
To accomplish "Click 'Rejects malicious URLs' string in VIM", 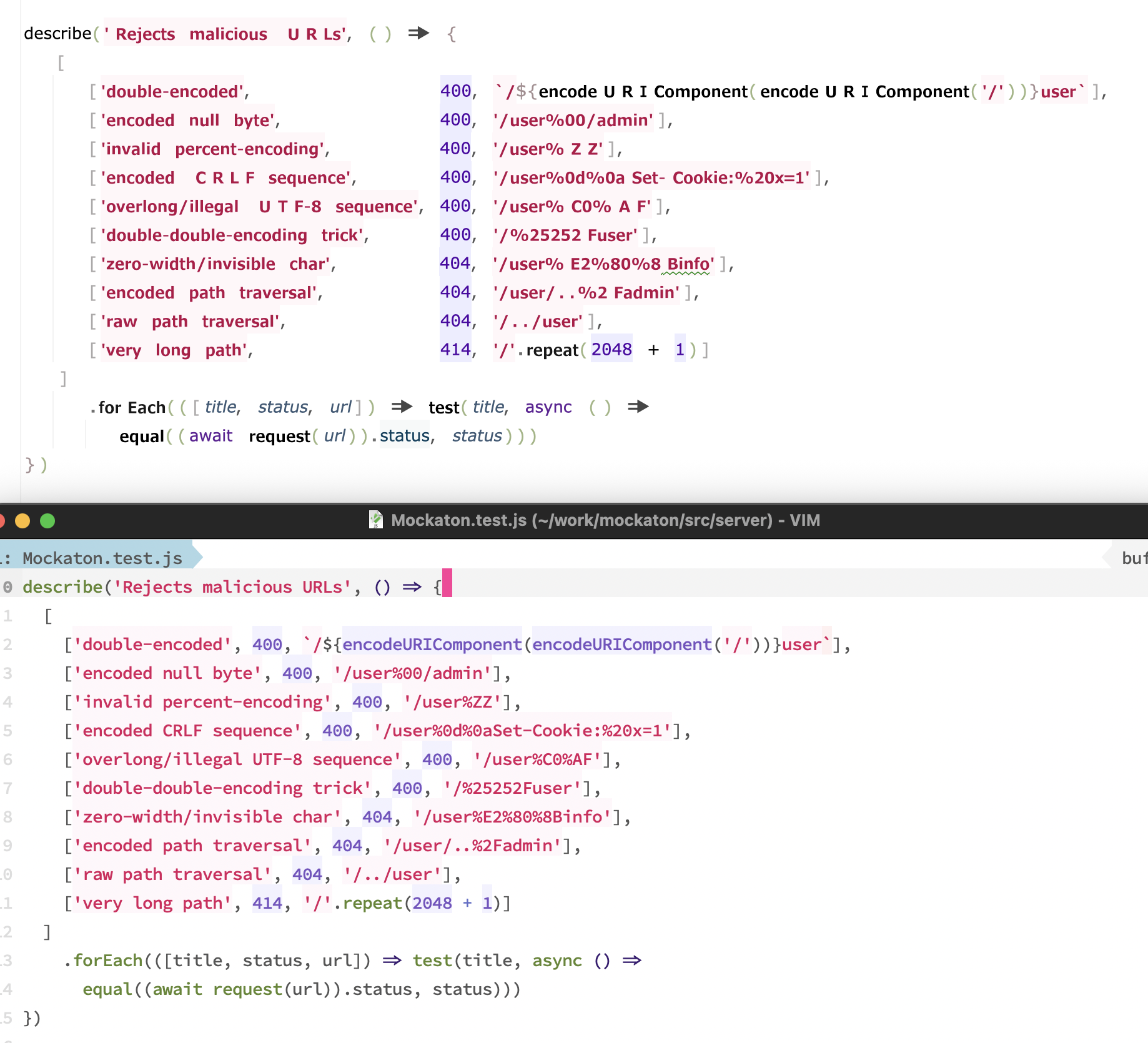I will pyautogui.click(x=232, y=586).
